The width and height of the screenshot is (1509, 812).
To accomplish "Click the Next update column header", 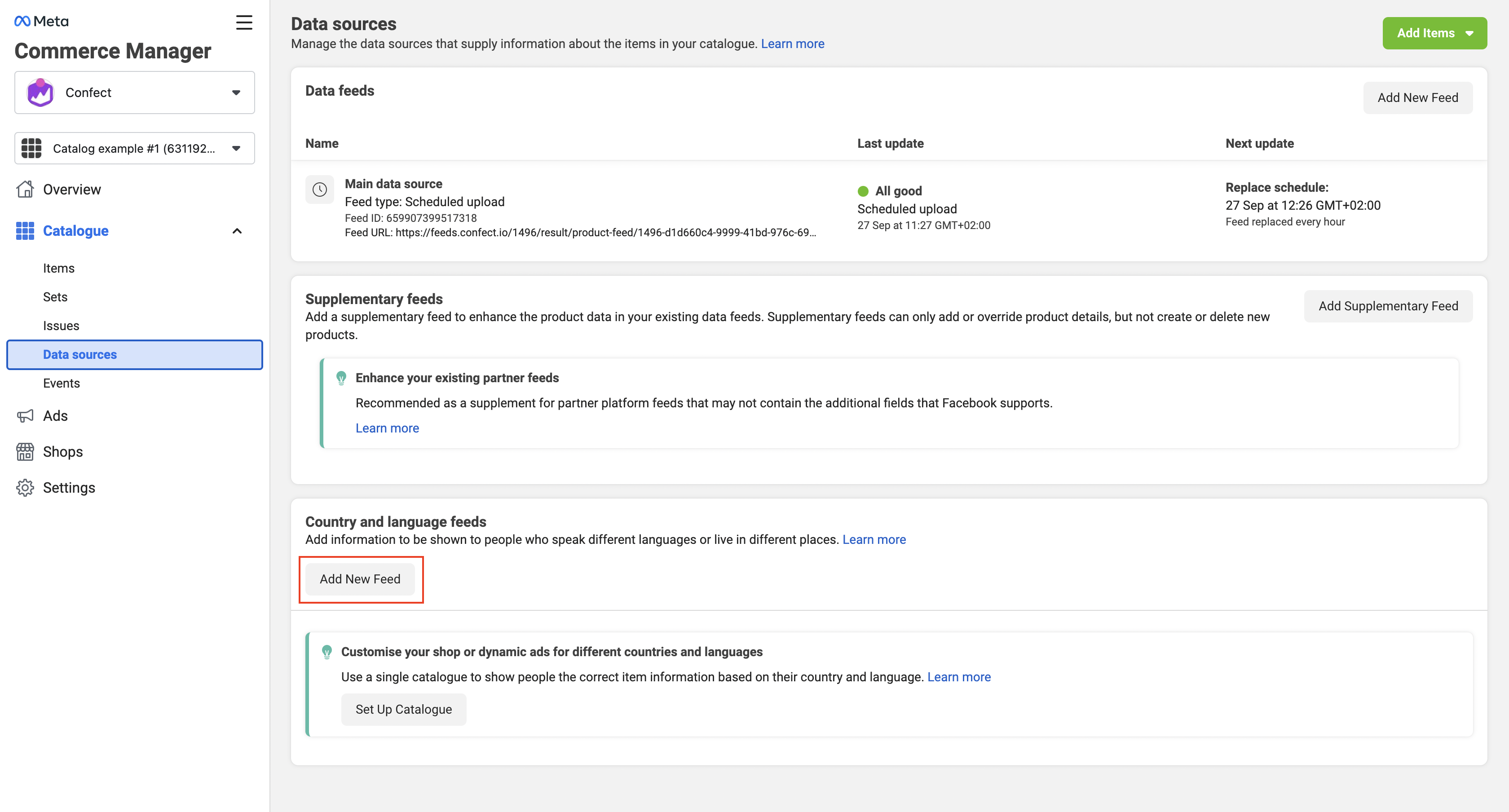I will pos(1259,144).
